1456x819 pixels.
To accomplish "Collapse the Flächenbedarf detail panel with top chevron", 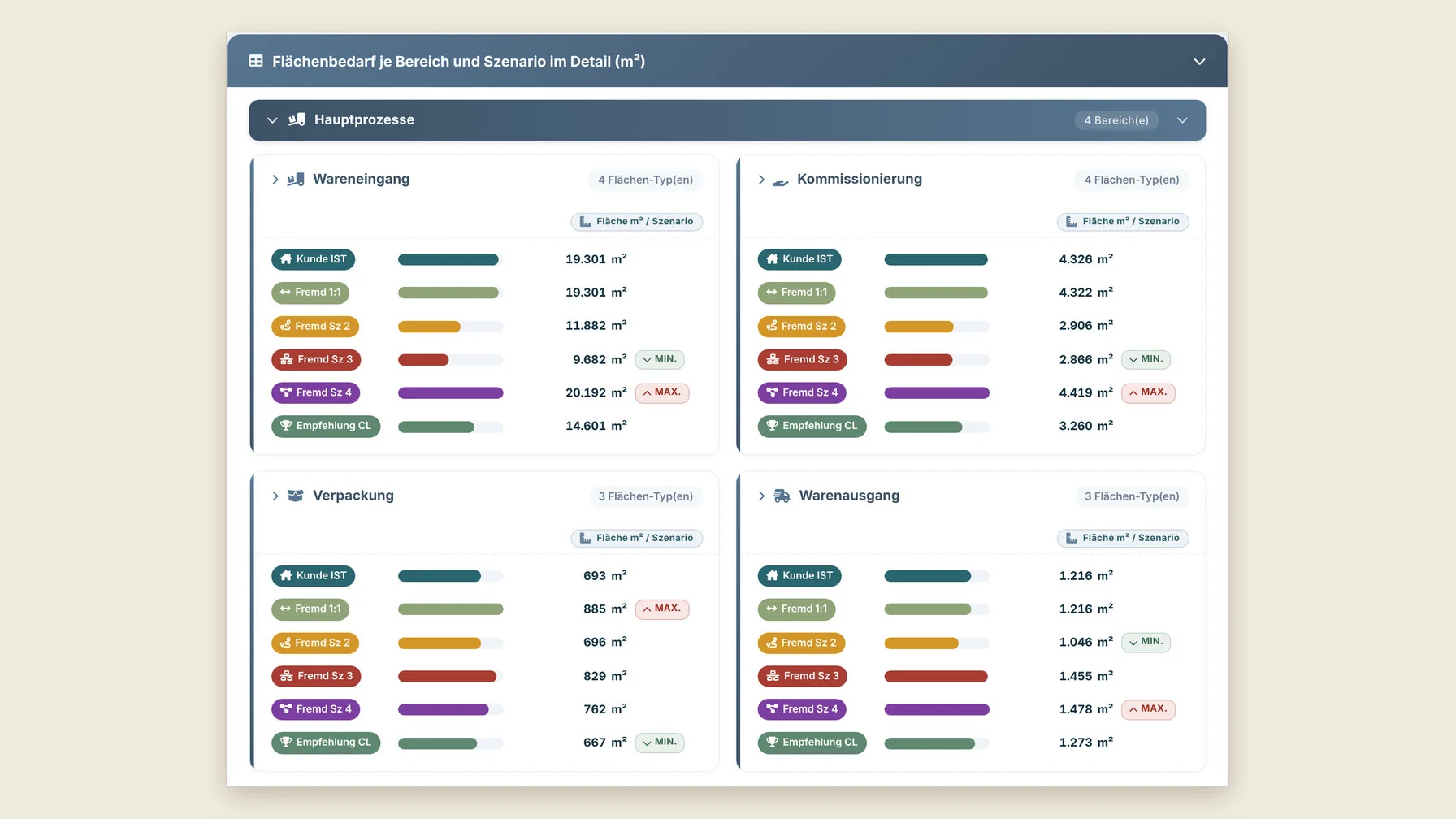I will click(x=1199, y=62).
